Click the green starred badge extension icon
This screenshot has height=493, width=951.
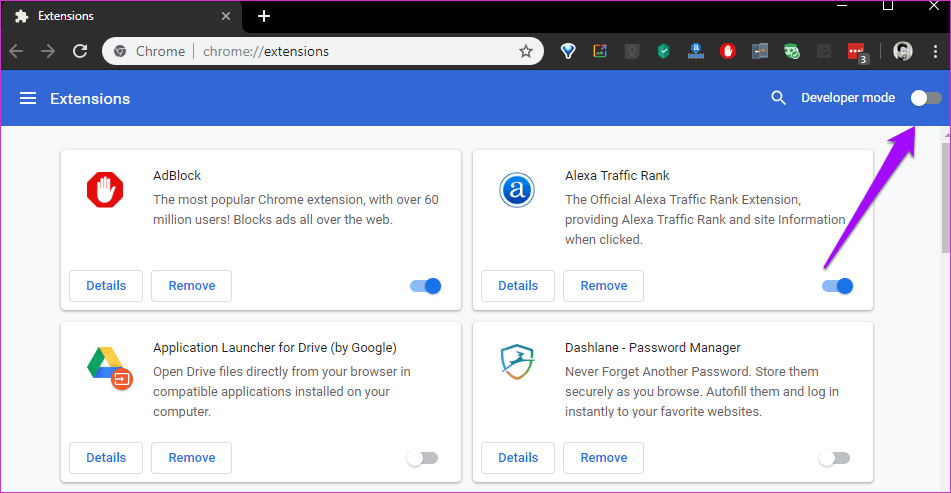791,52
